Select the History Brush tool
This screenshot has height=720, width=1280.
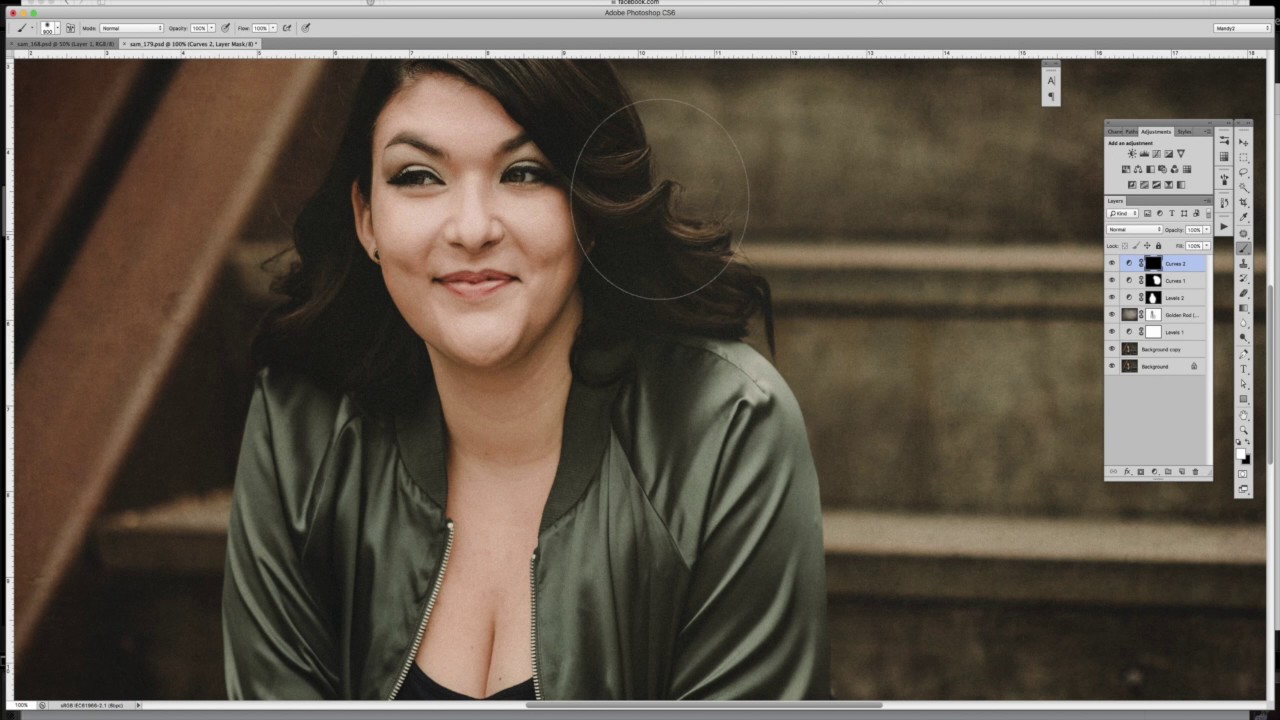[x=1244, y=277]
